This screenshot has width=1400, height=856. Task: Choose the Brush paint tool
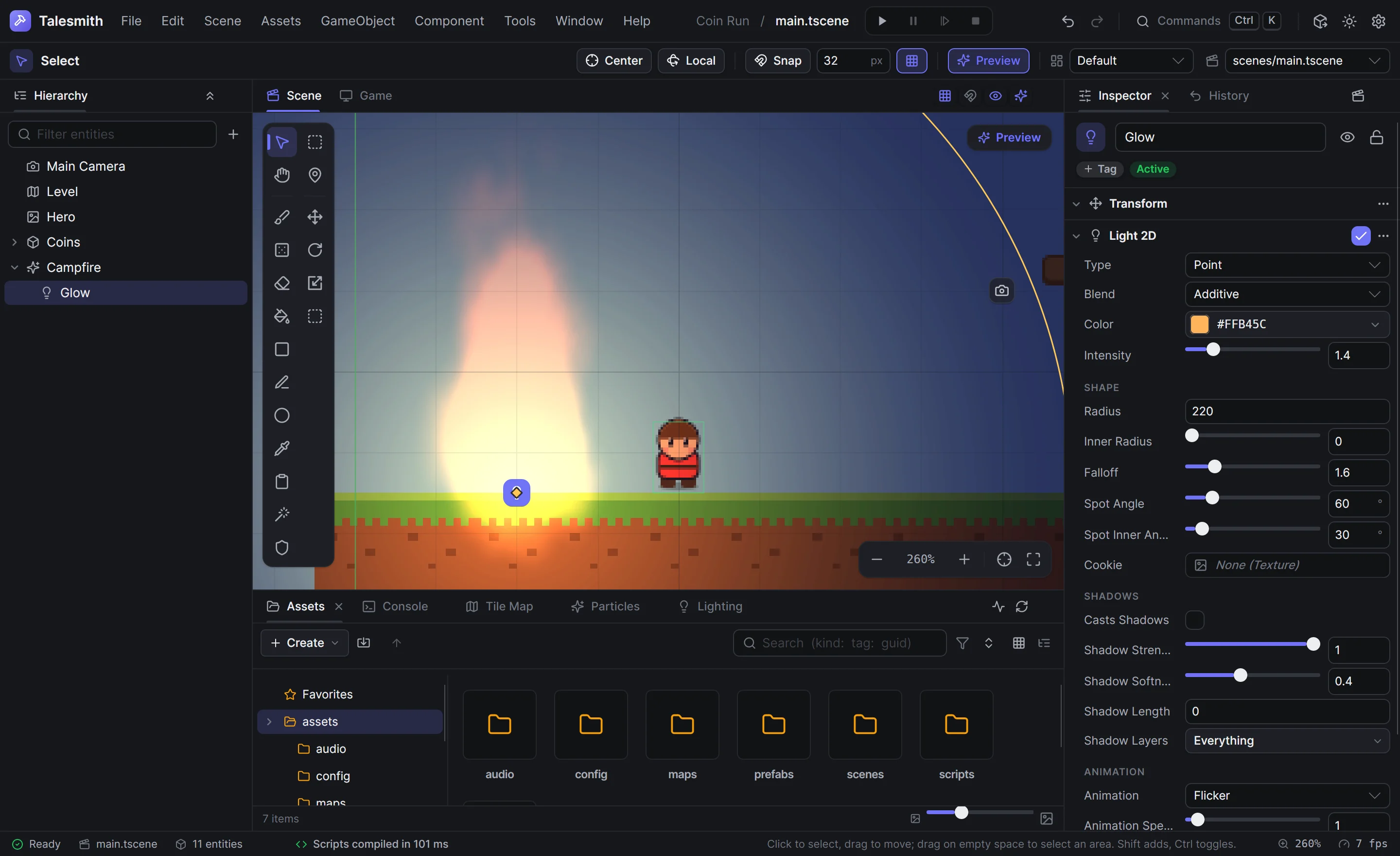pos(282,217)
